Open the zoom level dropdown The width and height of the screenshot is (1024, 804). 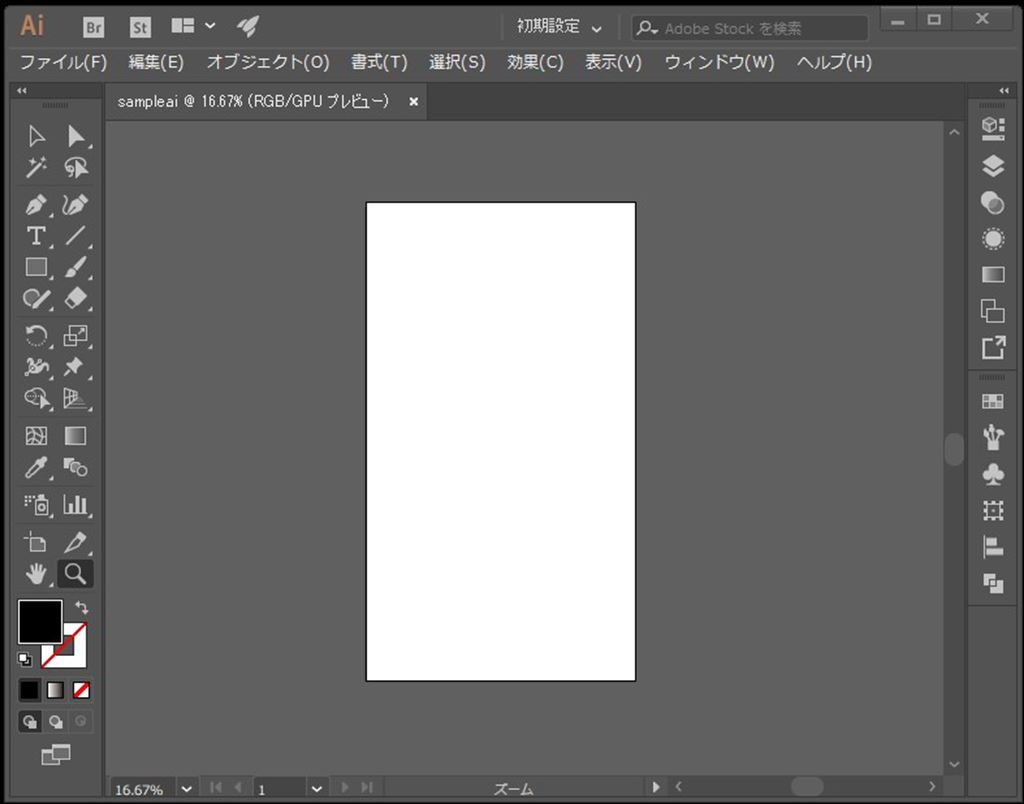186,789
